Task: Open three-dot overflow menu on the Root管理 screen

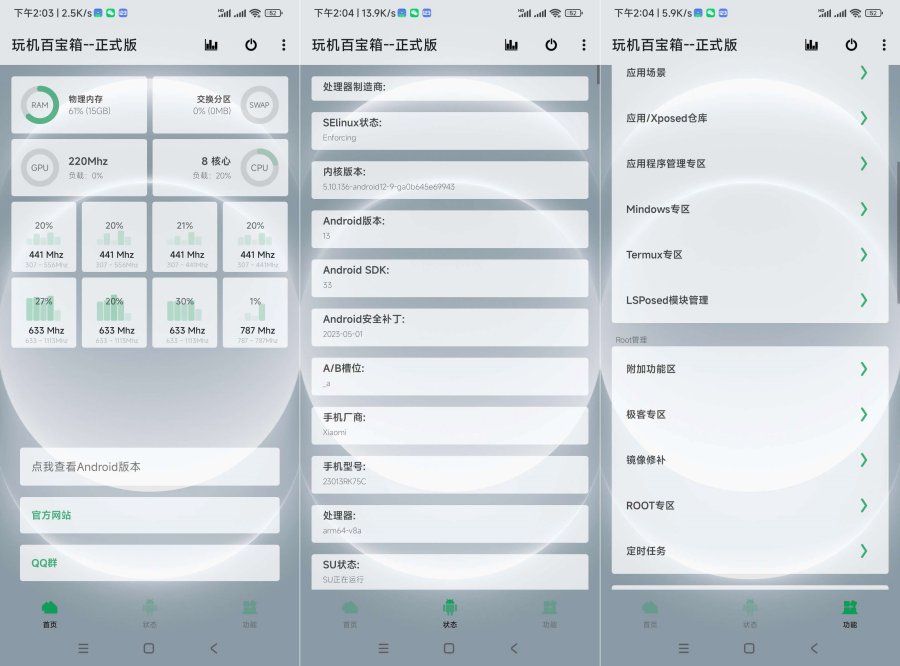Action: coord(884,45)
